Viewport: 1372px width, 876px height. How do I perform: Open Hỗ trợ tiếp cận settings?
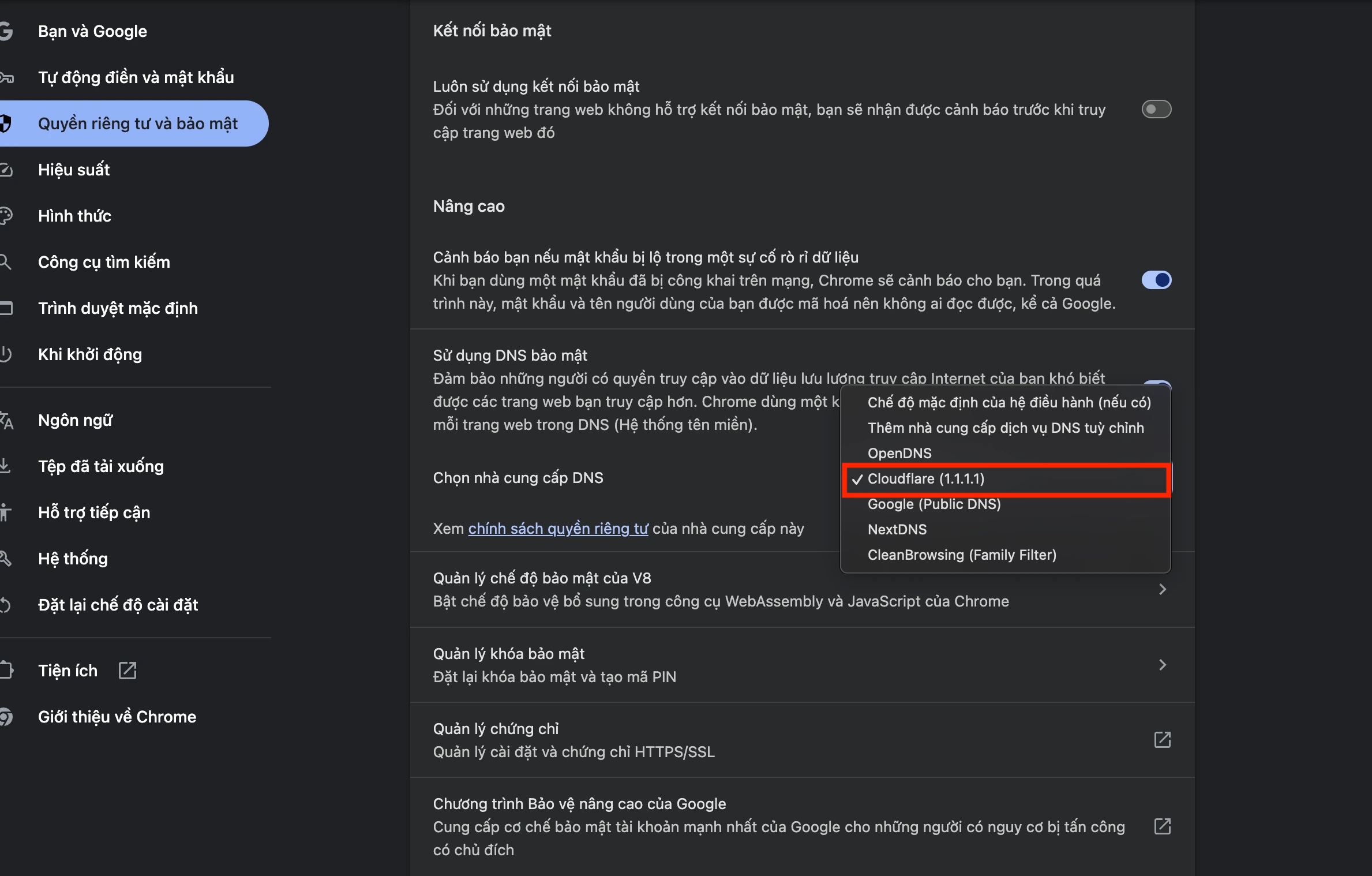pos(94,512)
